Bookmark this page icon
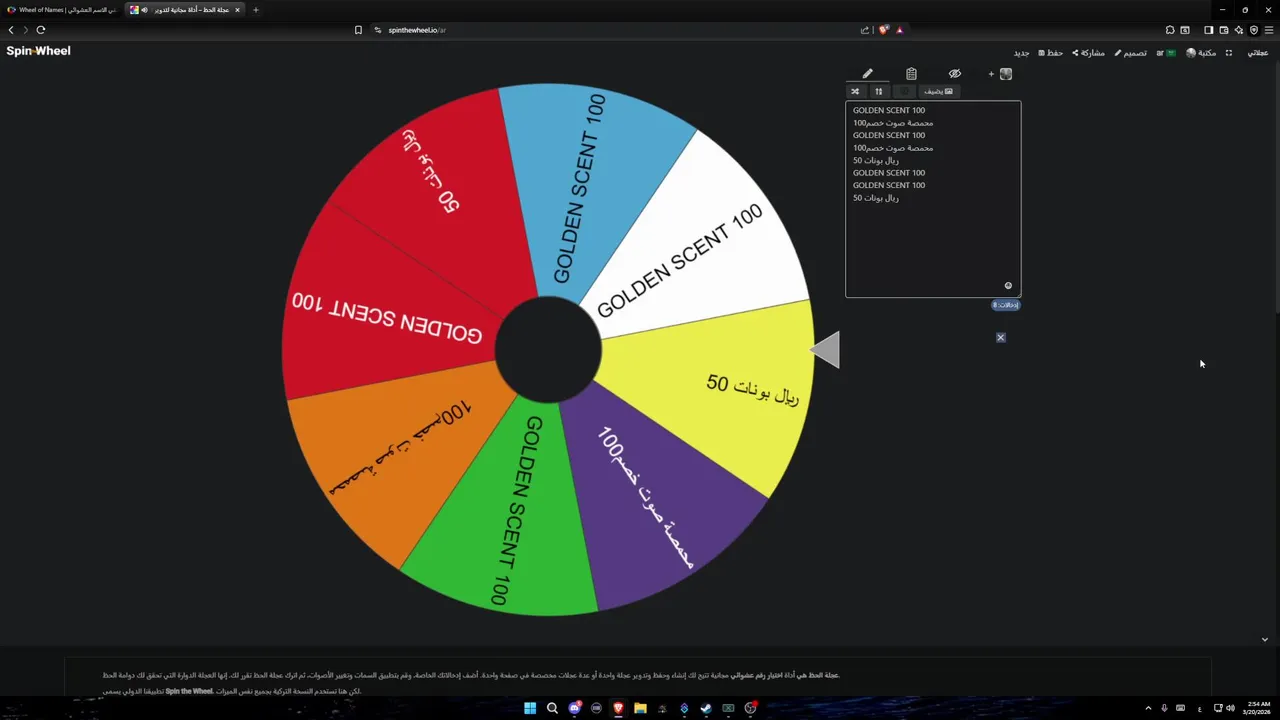 (x=358, y=30)
